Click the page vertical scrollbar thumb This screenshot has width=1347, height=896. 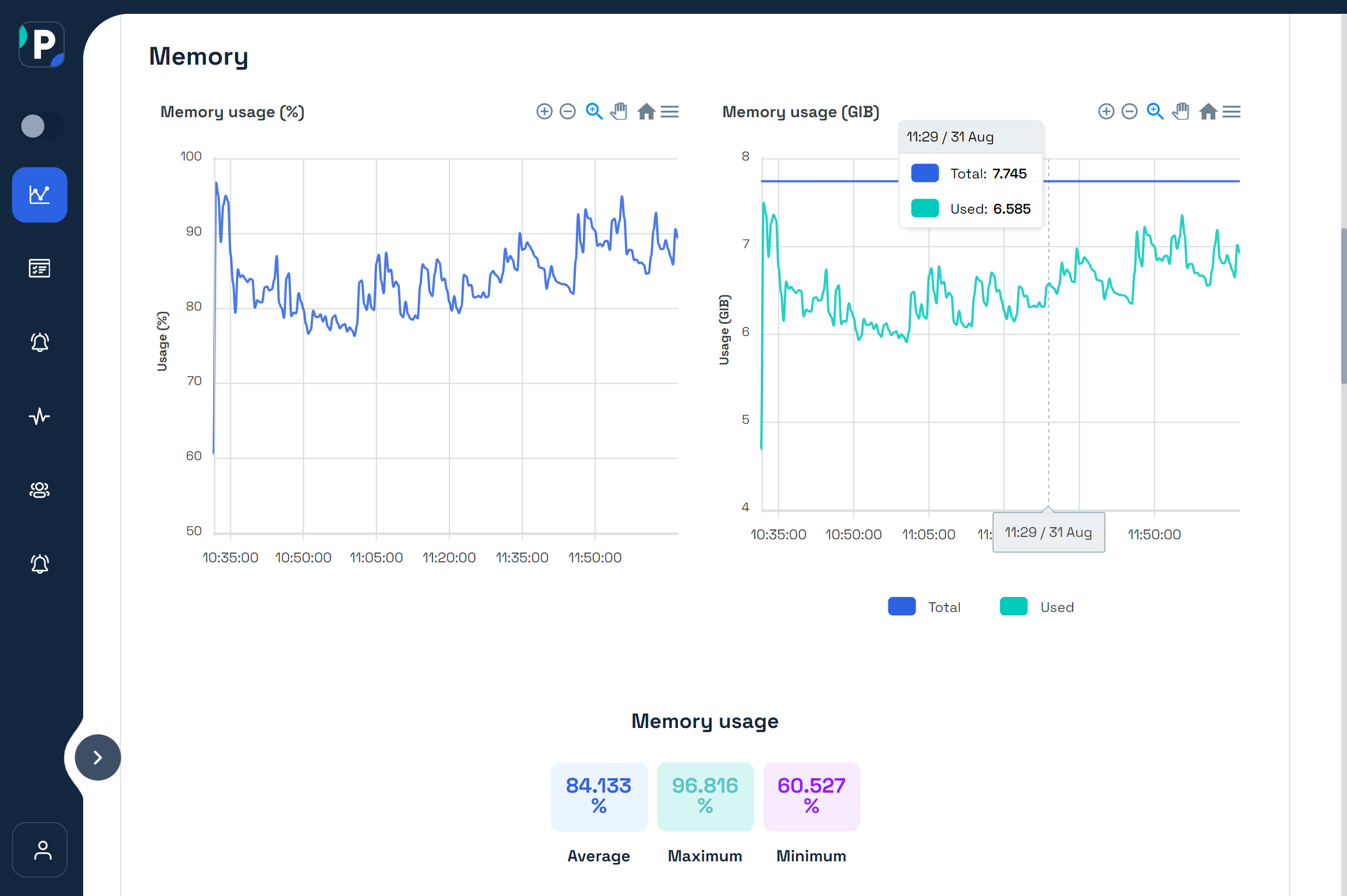1344,306
